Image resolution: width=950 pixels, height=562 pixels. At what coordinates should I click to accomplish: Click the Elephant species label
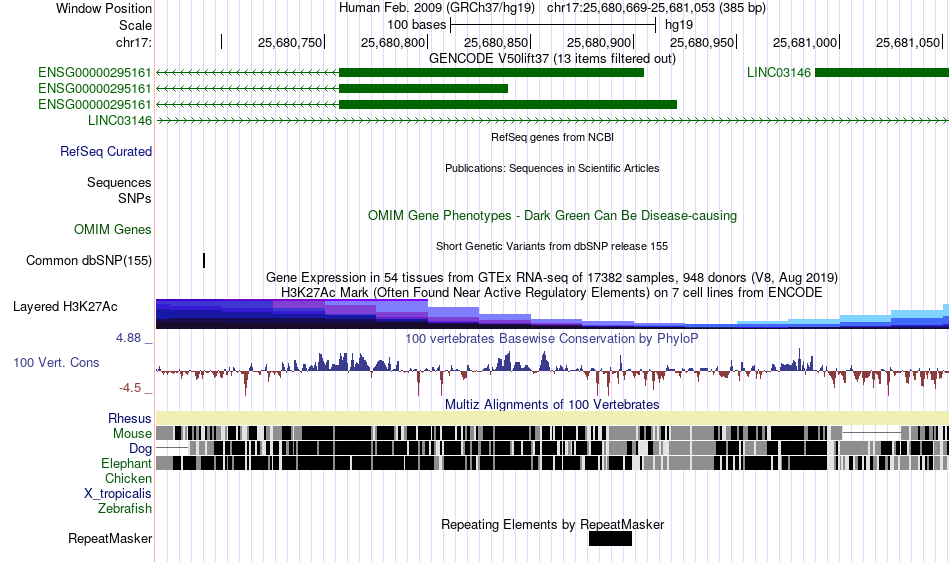point(126,463)
